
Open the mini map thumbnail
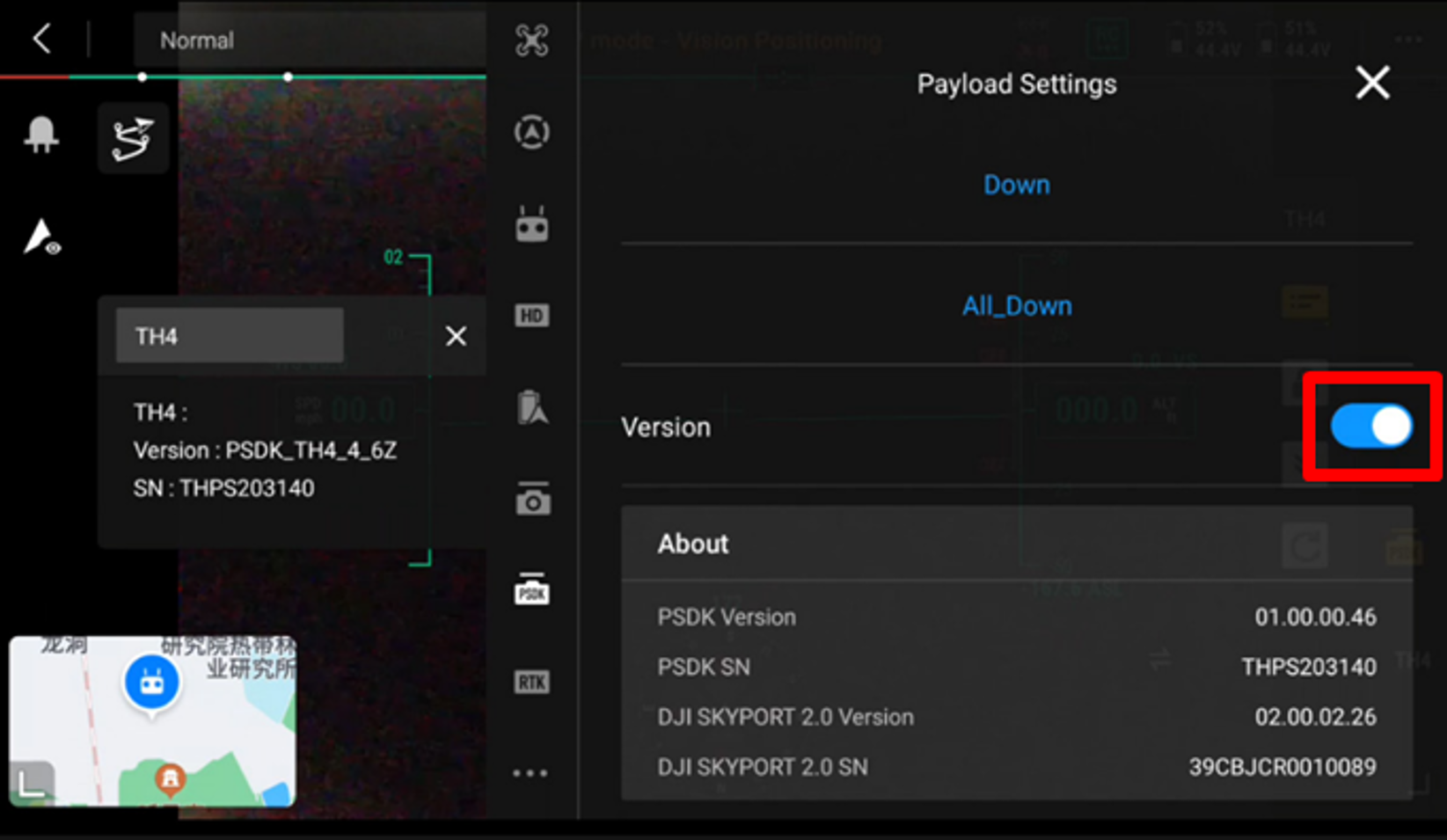pyautogui.click(x=152, y=721)
